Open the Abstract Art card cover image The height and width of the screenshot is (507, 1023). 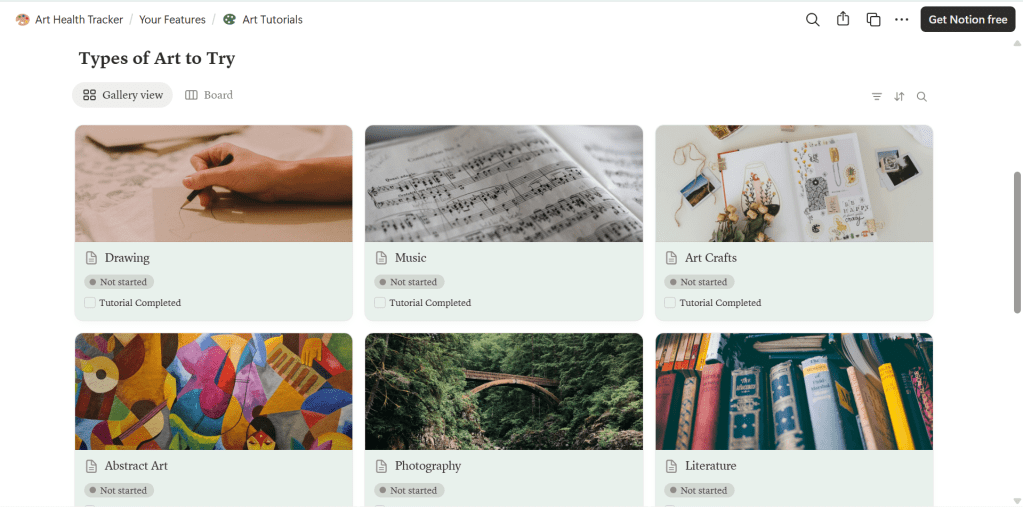tap(214, 392)
